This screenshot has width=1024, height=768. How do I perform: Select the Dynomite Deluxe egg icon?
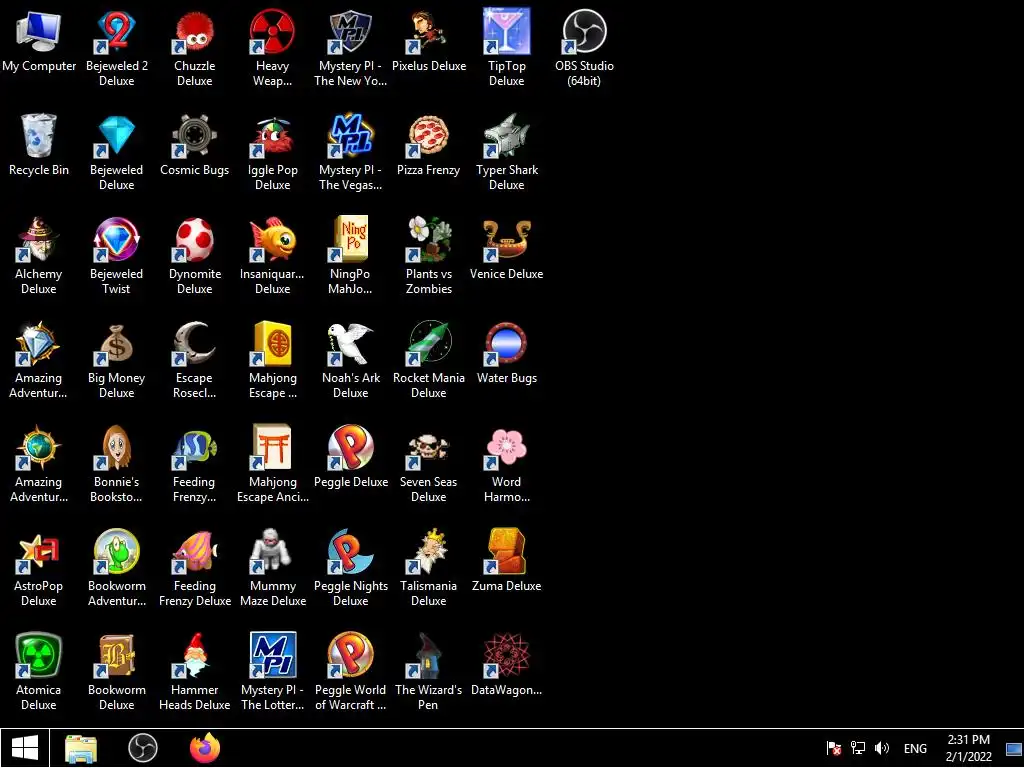tap(195, 239)
